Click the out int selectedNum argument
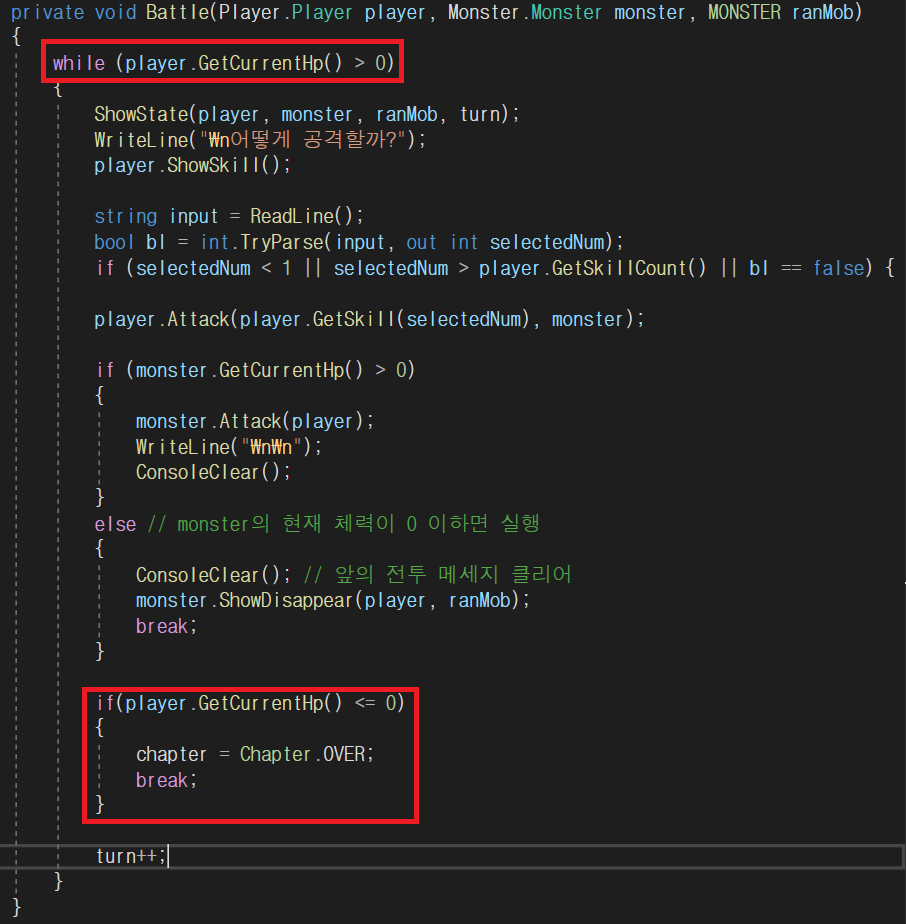The image size is (906, 924). pos(506,242)
